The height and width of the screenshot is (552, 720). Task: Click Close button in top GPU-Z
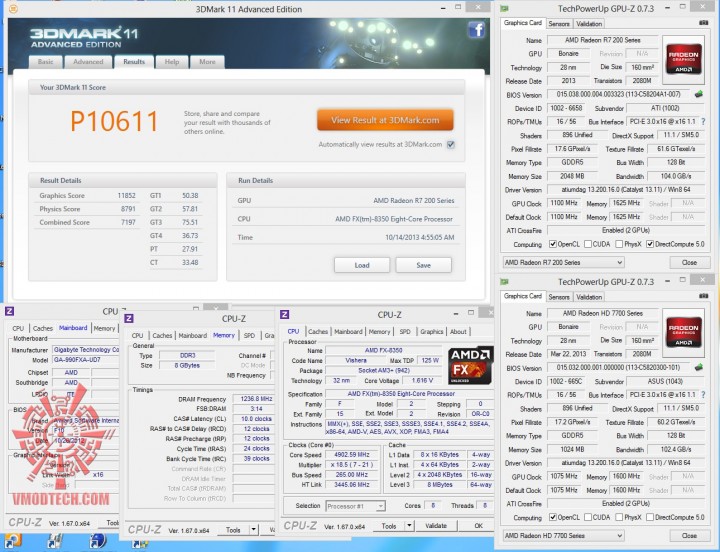tap(689, 263)
